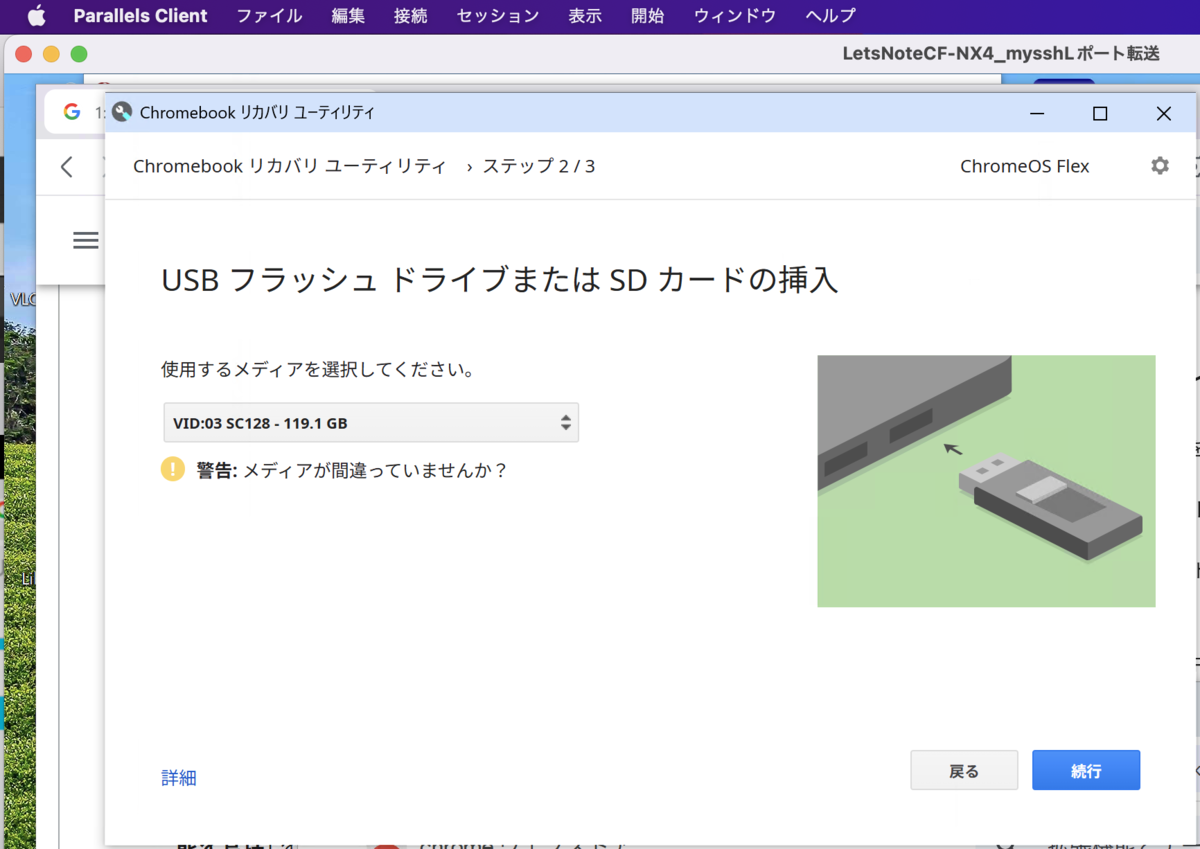Click the Chromebook リカバリ ユーティリティ breadcrumb
Viewport: 1200px width, 849px height.
pos(290,166)
